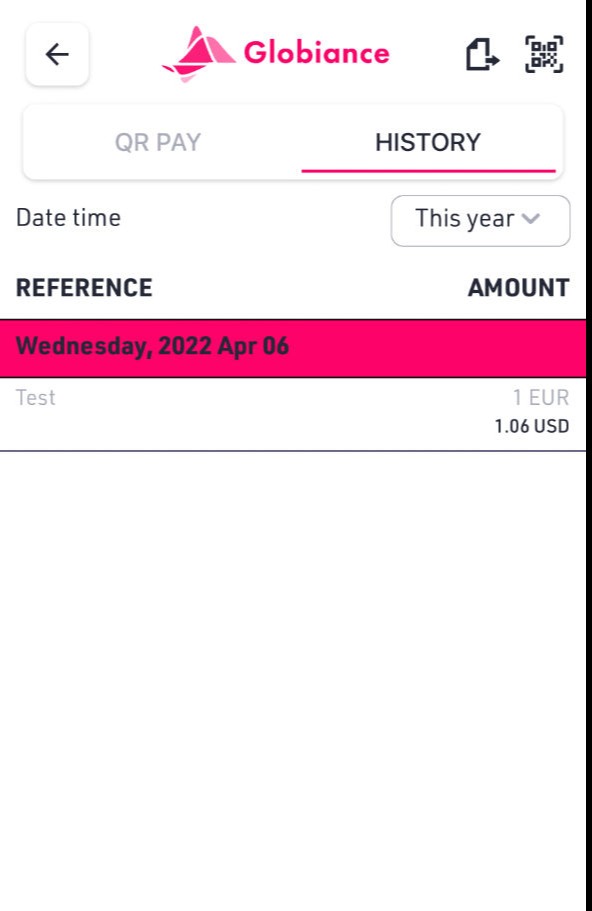592x911 pixels.
Task: Select the HISTORY tab
Action: point(429,142)
